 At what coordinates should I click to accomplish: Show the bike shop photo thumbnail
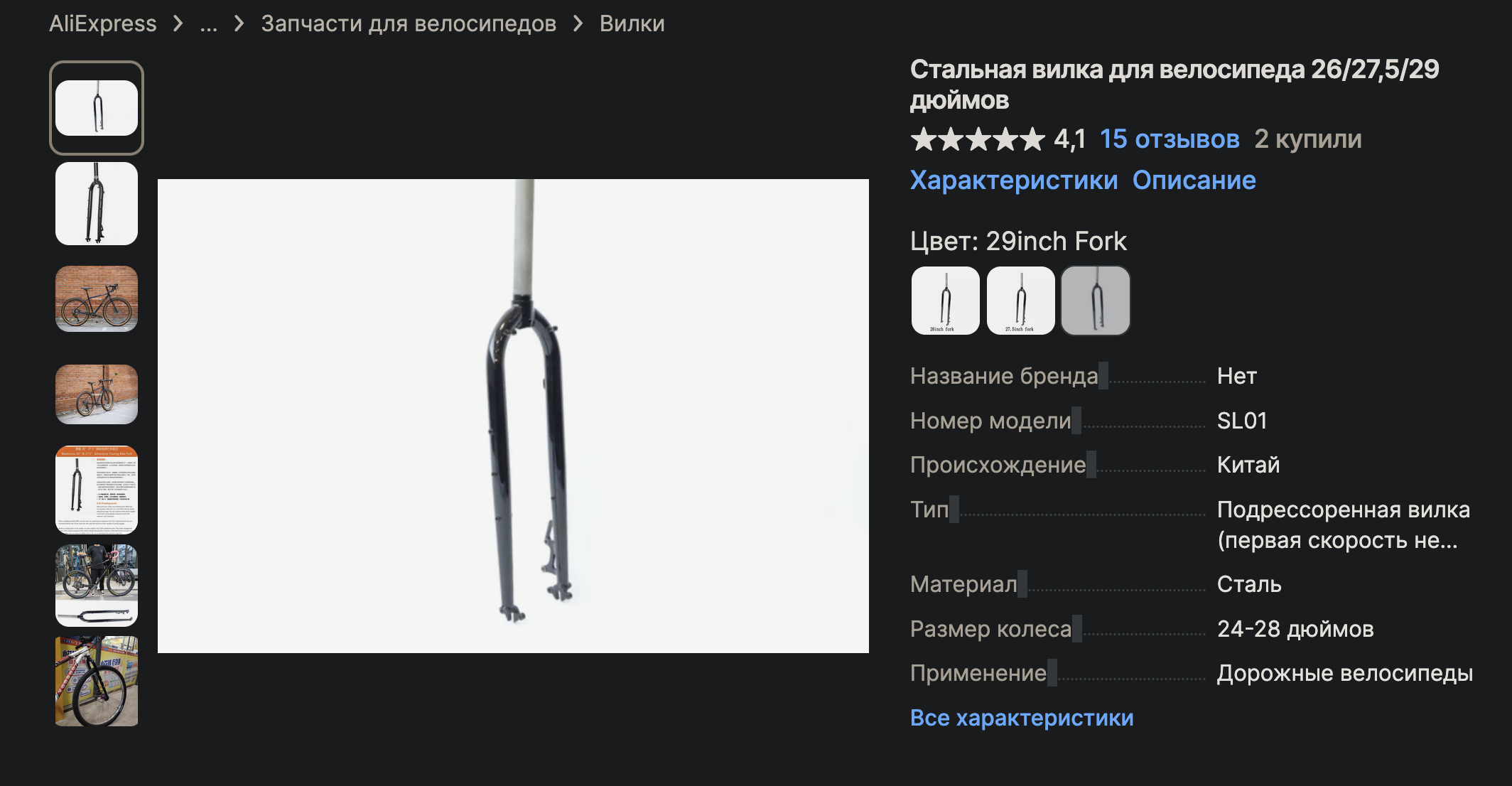pyautogui.click(x=97, y=586)
